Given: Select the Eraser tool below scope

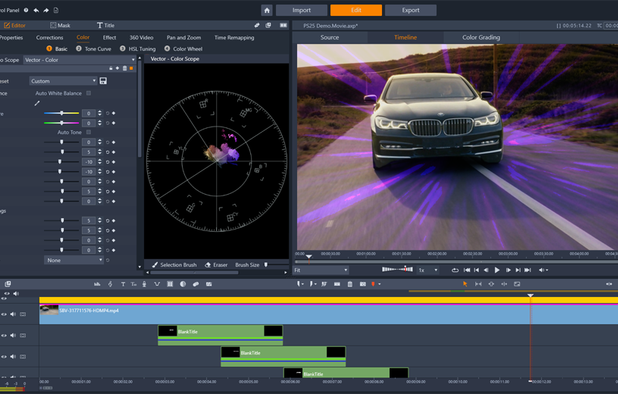Looking at the screenshot, I should tap(216, 265).
